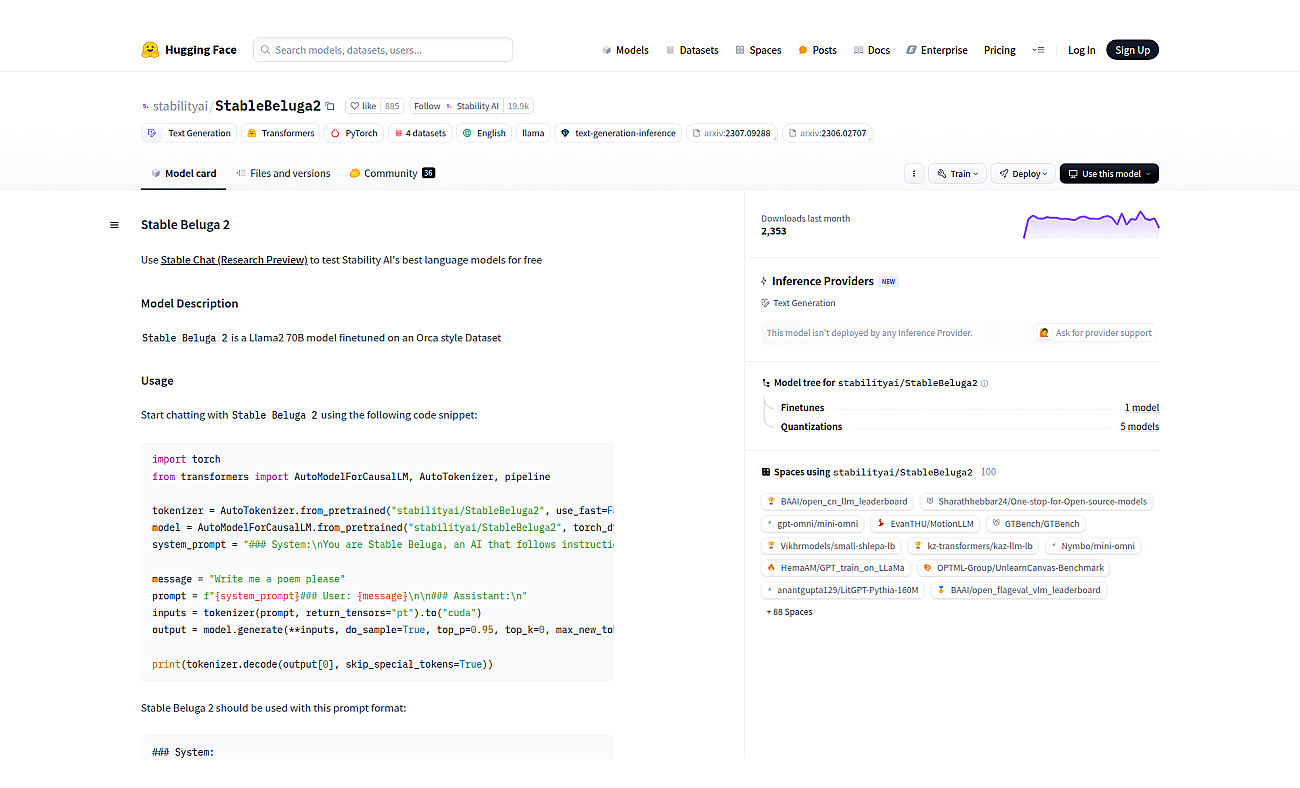Open the Models menu item
The image size is (1300, 788).
pos(625,50)
